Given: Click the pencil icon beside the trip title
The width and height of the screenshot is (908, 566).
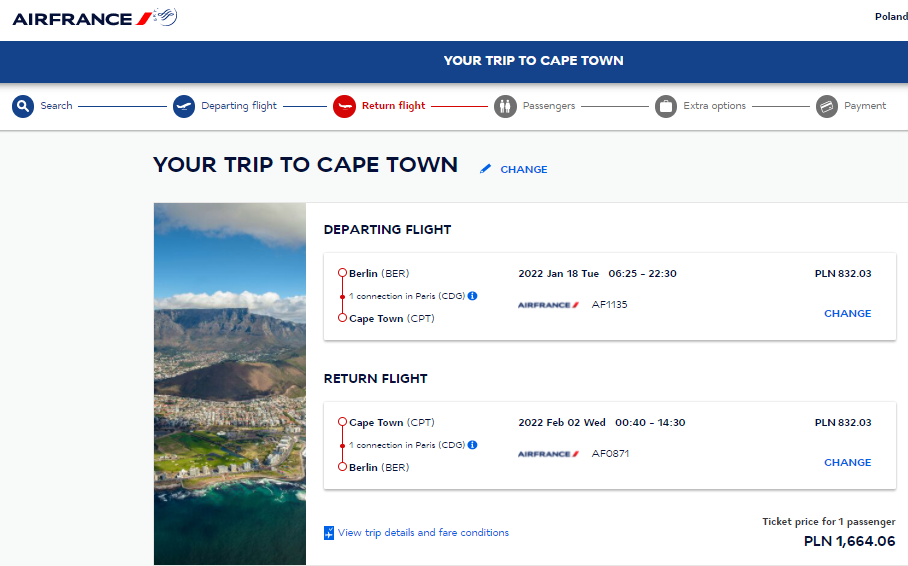Looking at the screenshot, I should coord(485,169).
